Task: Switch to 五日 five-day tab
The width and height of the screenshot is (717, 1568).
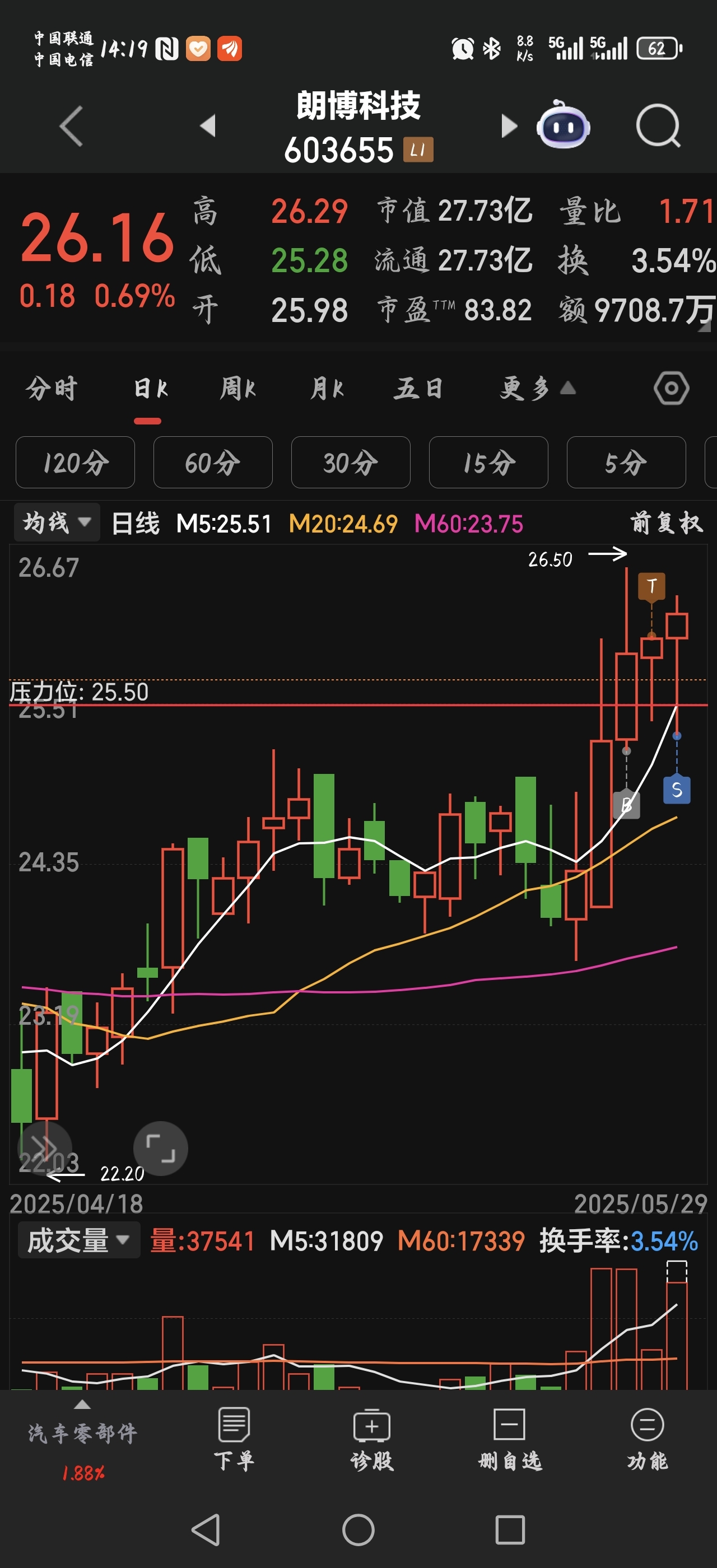Action: (x=418, y=388)
